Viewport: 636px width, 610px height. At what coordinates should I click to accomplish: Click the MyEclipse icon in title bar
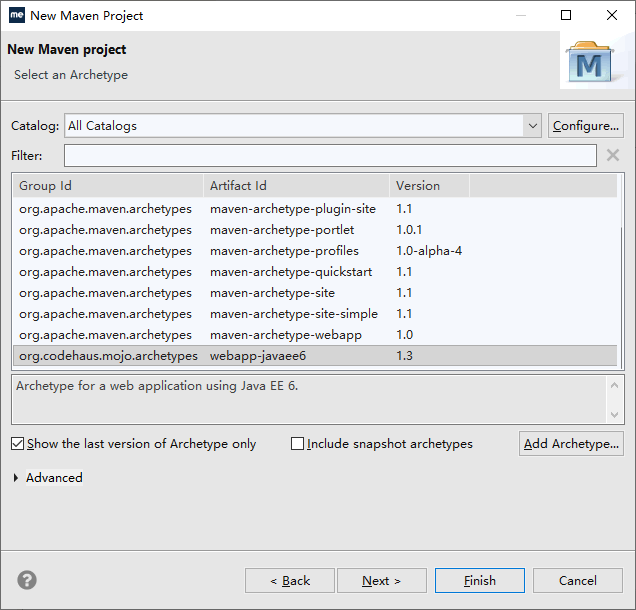(16, 15)
